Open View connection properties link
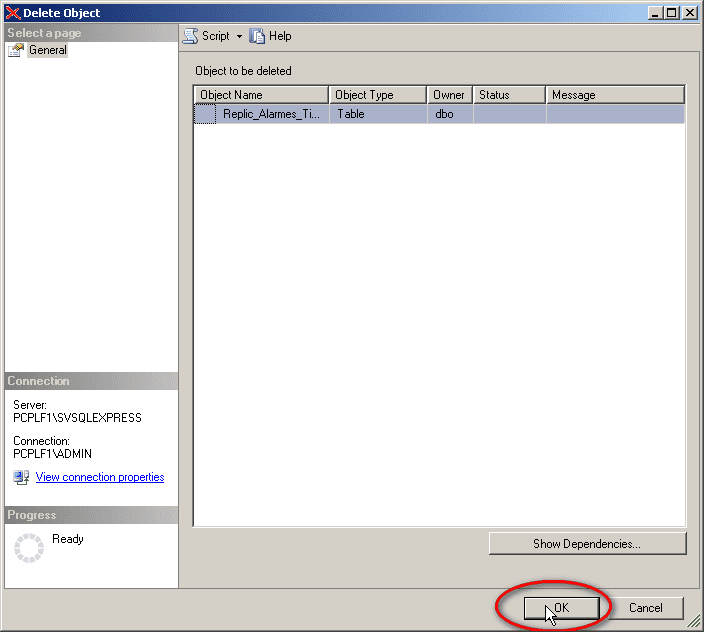This screenshot has height=633, width=705. coord(100,477)
